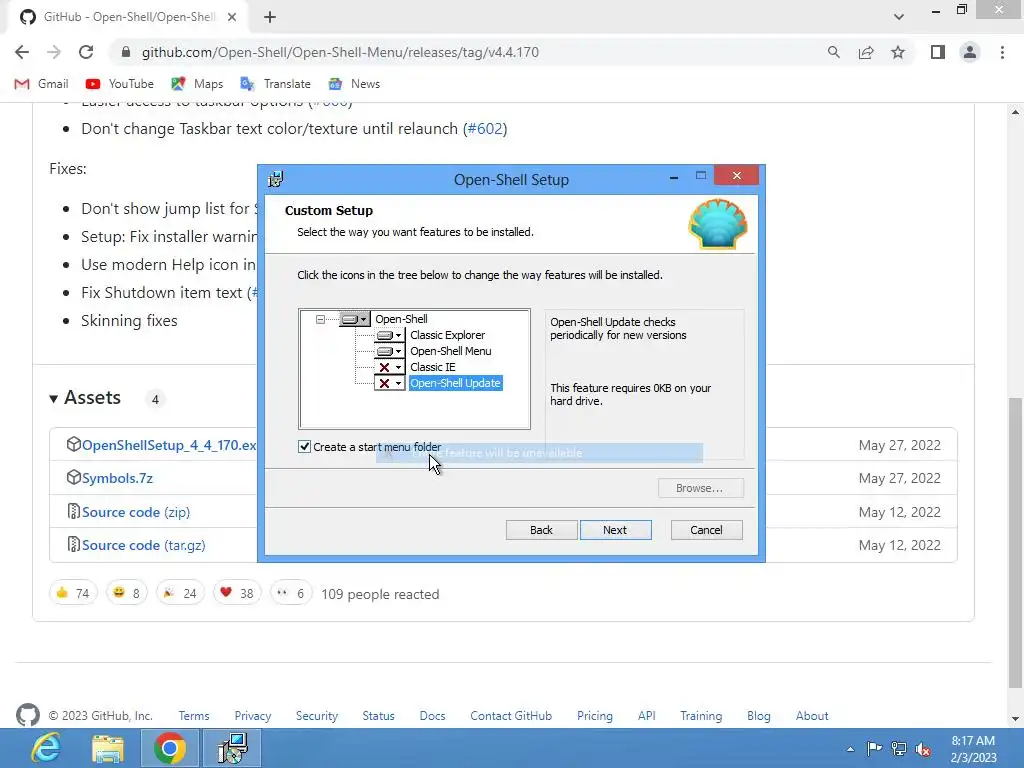
Task: Click the Chrome search icon in address bar
Action: click(833, 52)
